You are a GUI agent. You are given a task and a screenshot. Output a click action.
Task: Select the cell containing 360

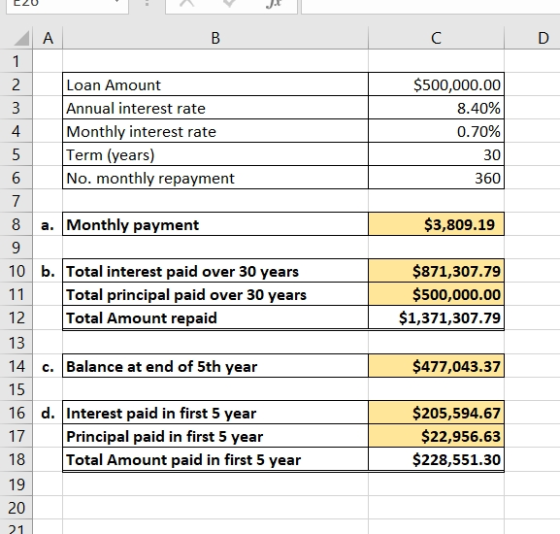point(436,178)
